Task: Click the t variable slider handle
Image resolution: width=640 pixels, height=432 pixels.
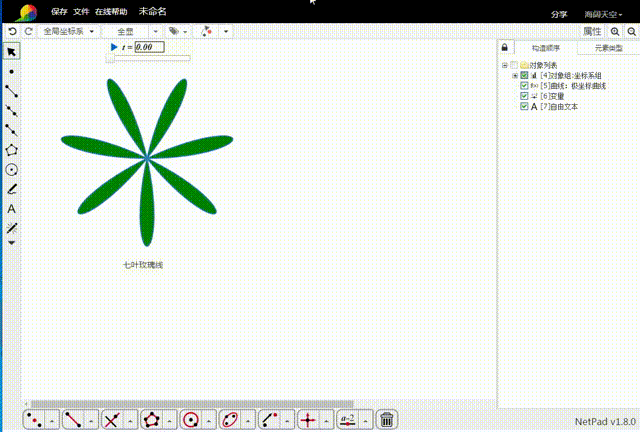Action: click(x=110, y=58)
